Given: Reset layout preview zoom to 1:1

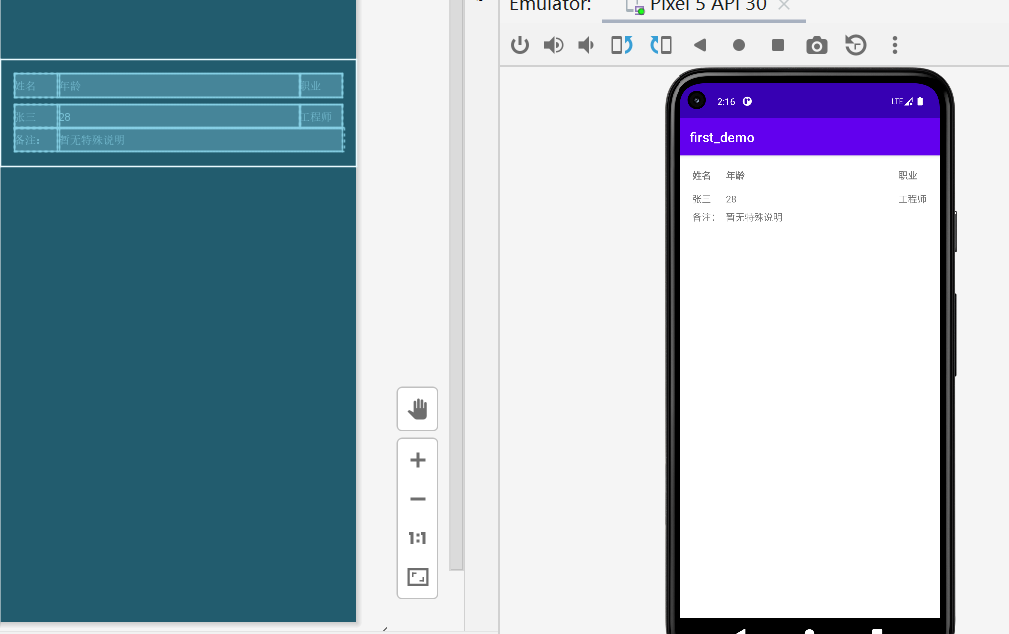Looking at the screenshot, I should (x=418, y=538).
